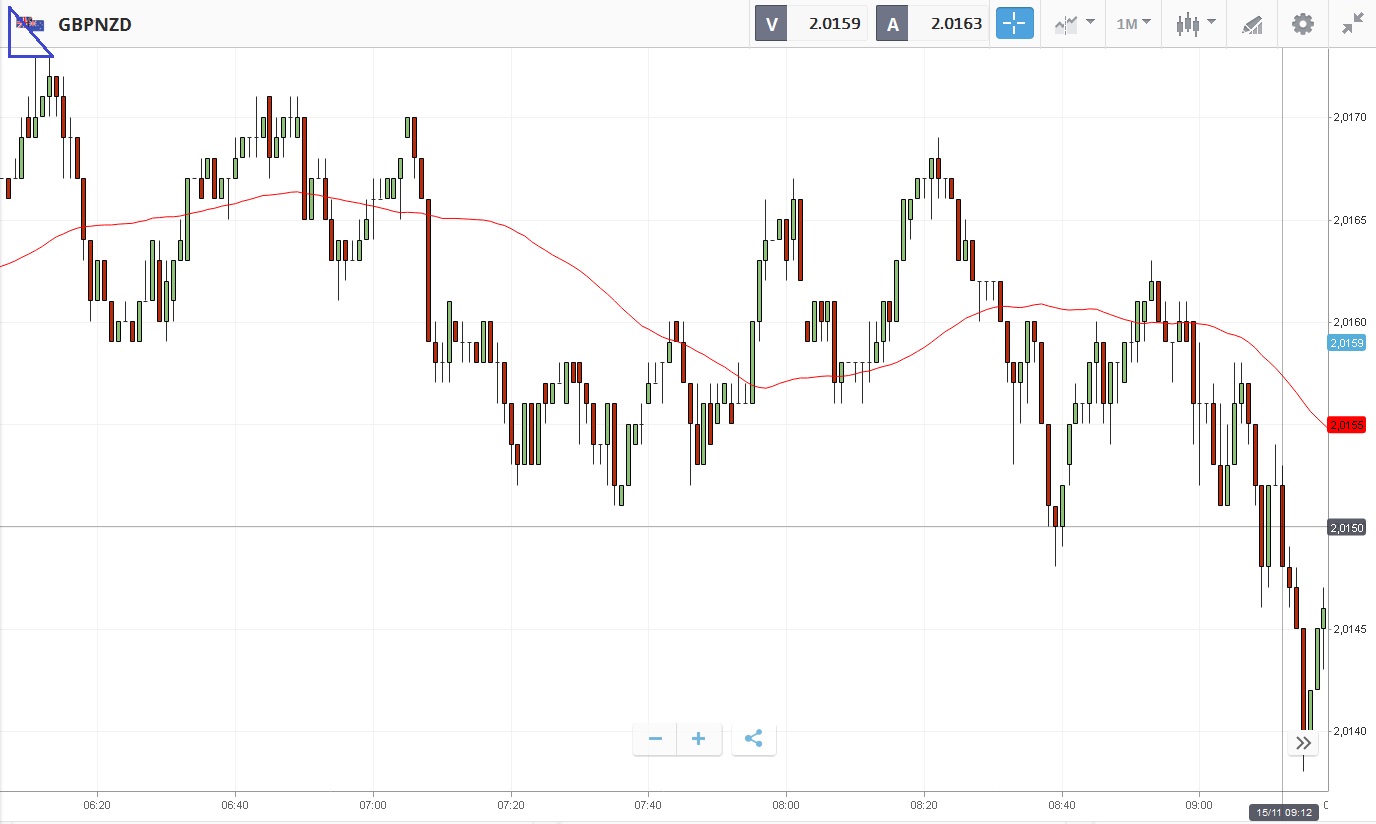This screenshot has height=824, width=1376.
Task: Toggle the crosshair cursor tool
Action: tap(1014, 24)
